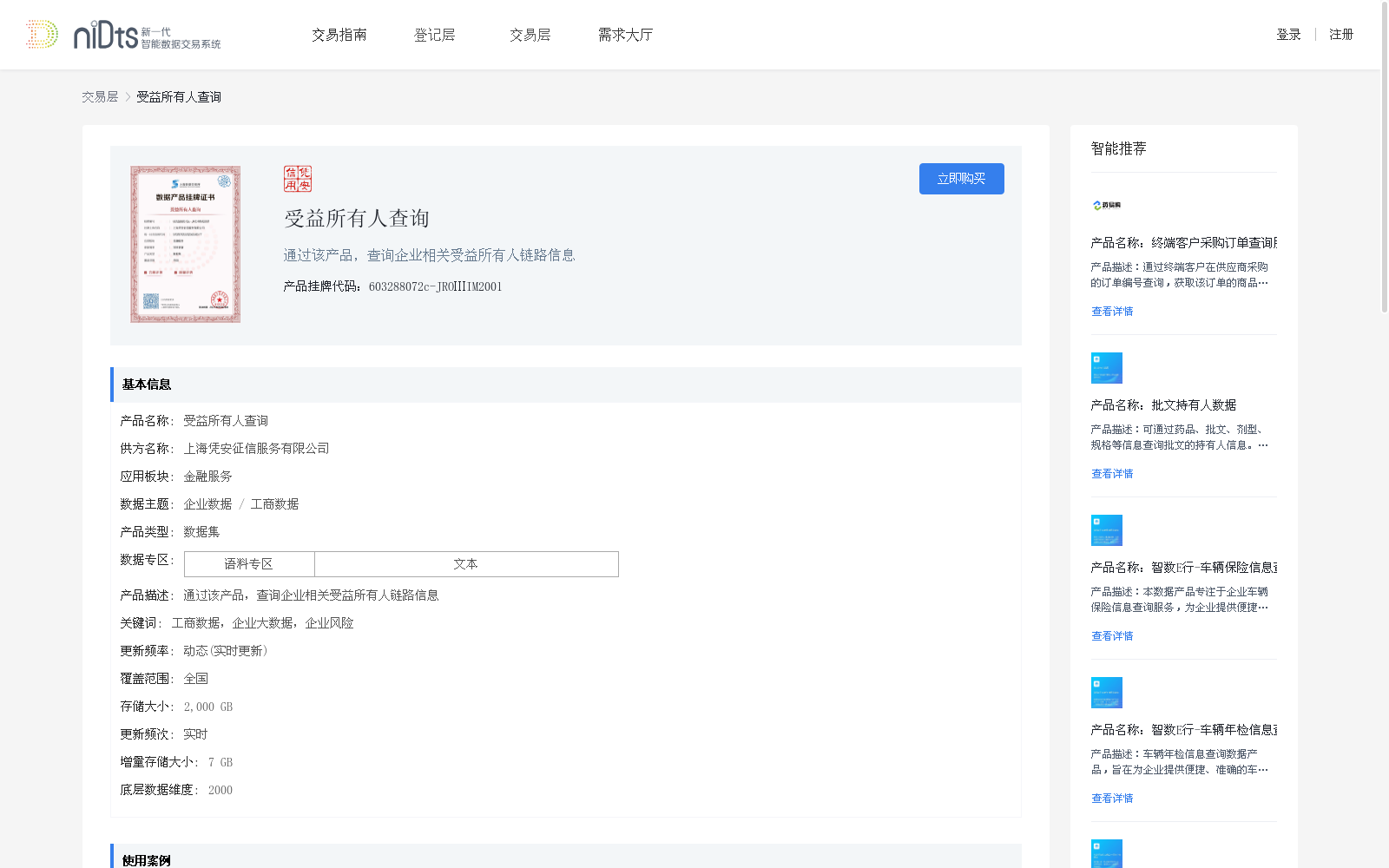Open 批文持有人数据 product title
The image size is (1389, 868).
(1163, 405)
